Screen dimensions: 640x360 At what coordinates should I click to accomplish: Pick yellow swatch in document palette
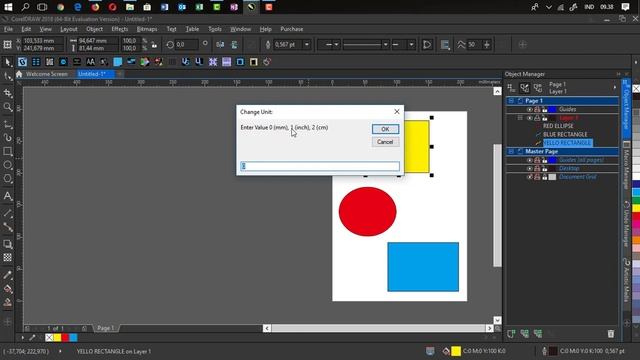(57, 338)
